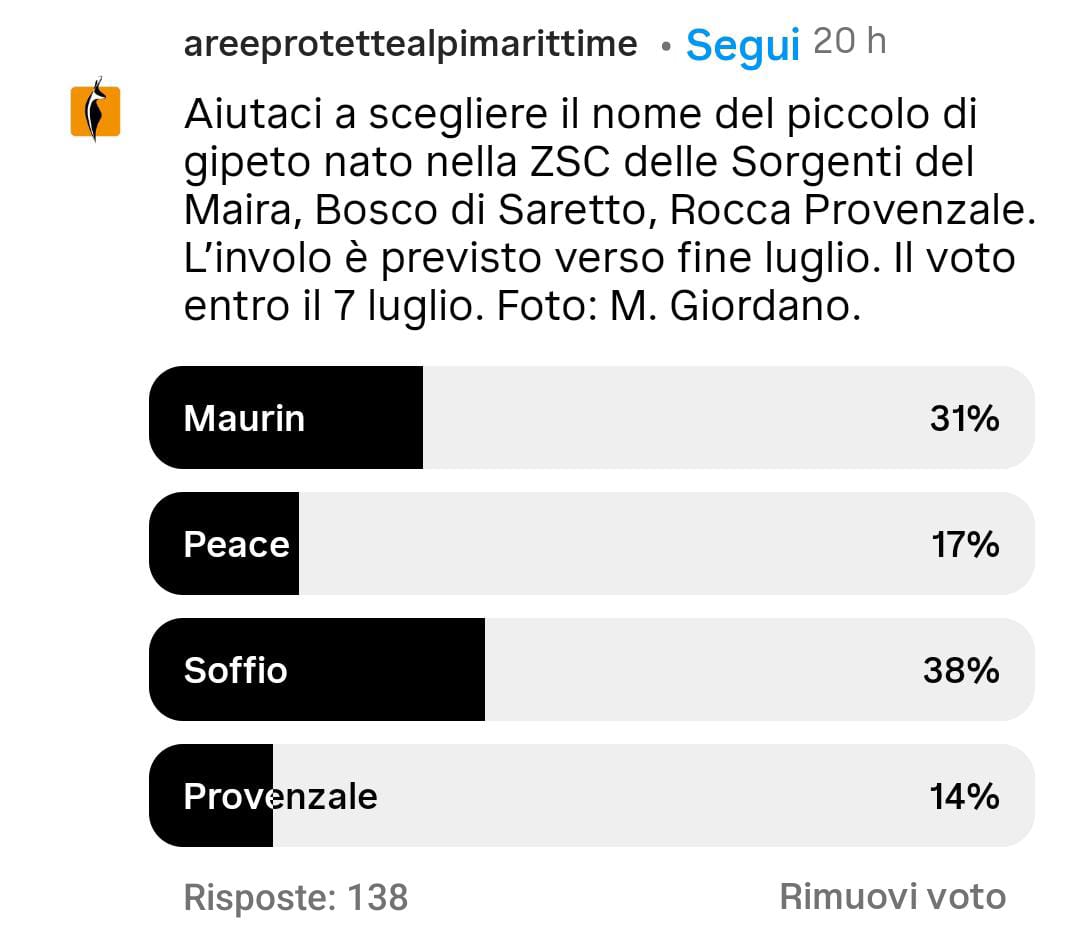Follow the account with Segui
Image resolution: width=1080 pixels, height=946 pixels.
[742, 45]
